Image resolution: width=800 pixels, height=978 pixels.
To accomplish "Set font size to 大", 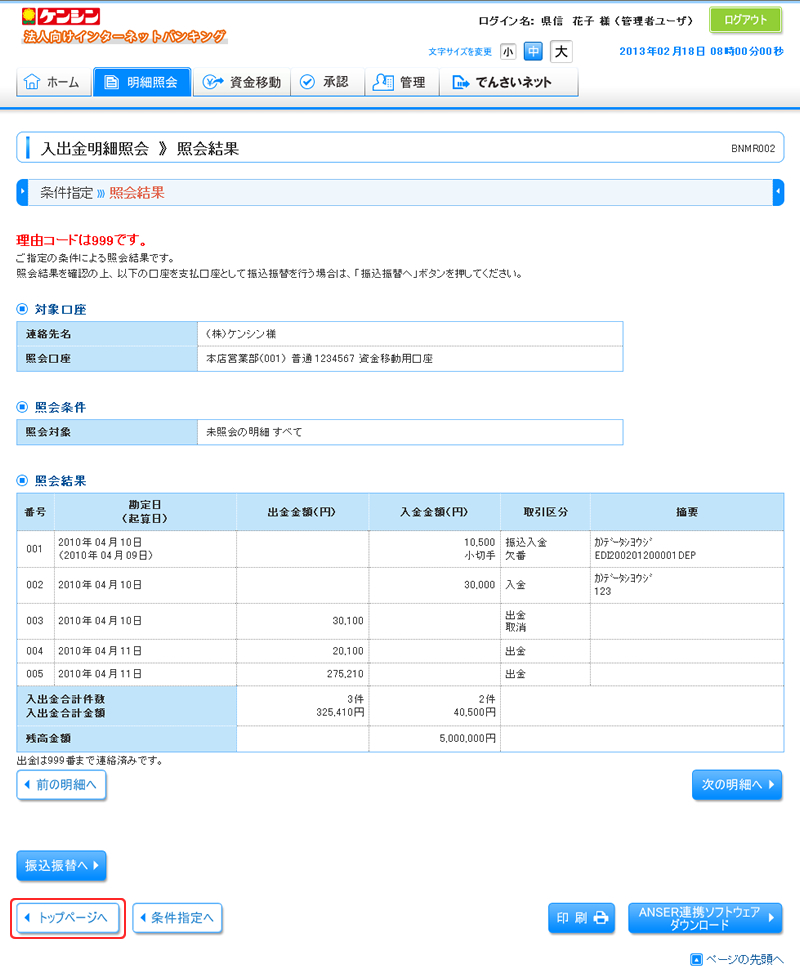I will tap(561, 51).
